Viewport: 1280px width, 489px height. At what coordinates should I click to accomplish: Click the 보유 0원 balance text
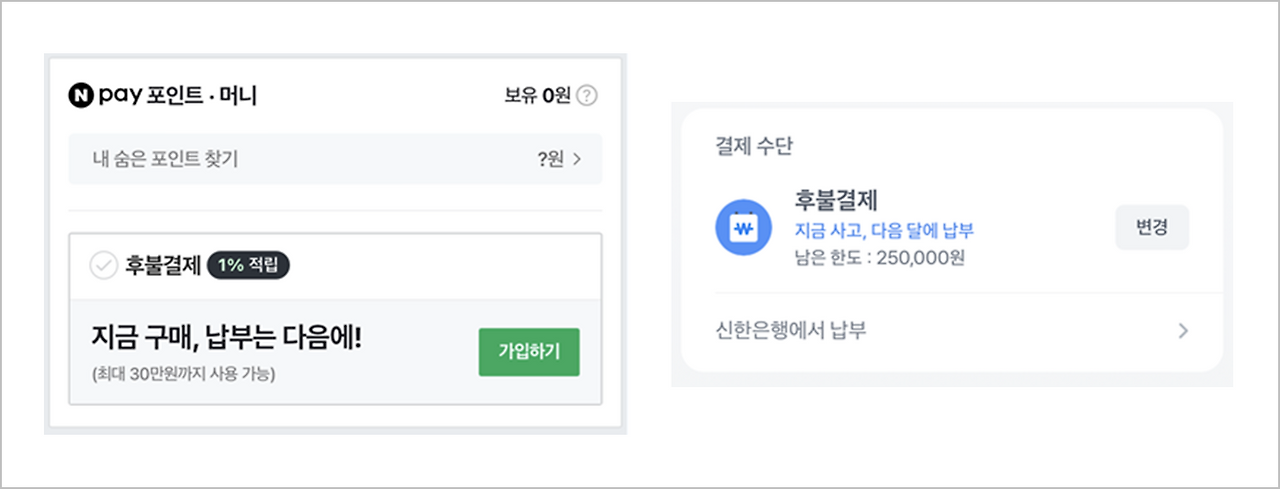point(537,97)
